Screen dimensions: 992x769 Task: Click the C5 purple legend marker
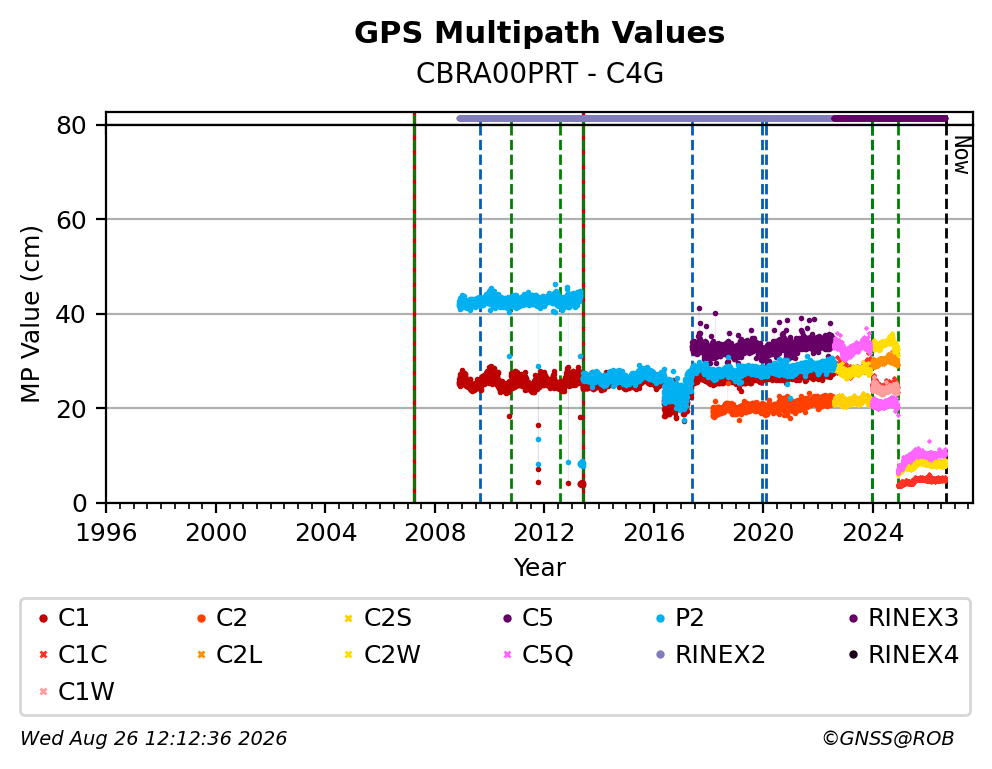(507, 618)
